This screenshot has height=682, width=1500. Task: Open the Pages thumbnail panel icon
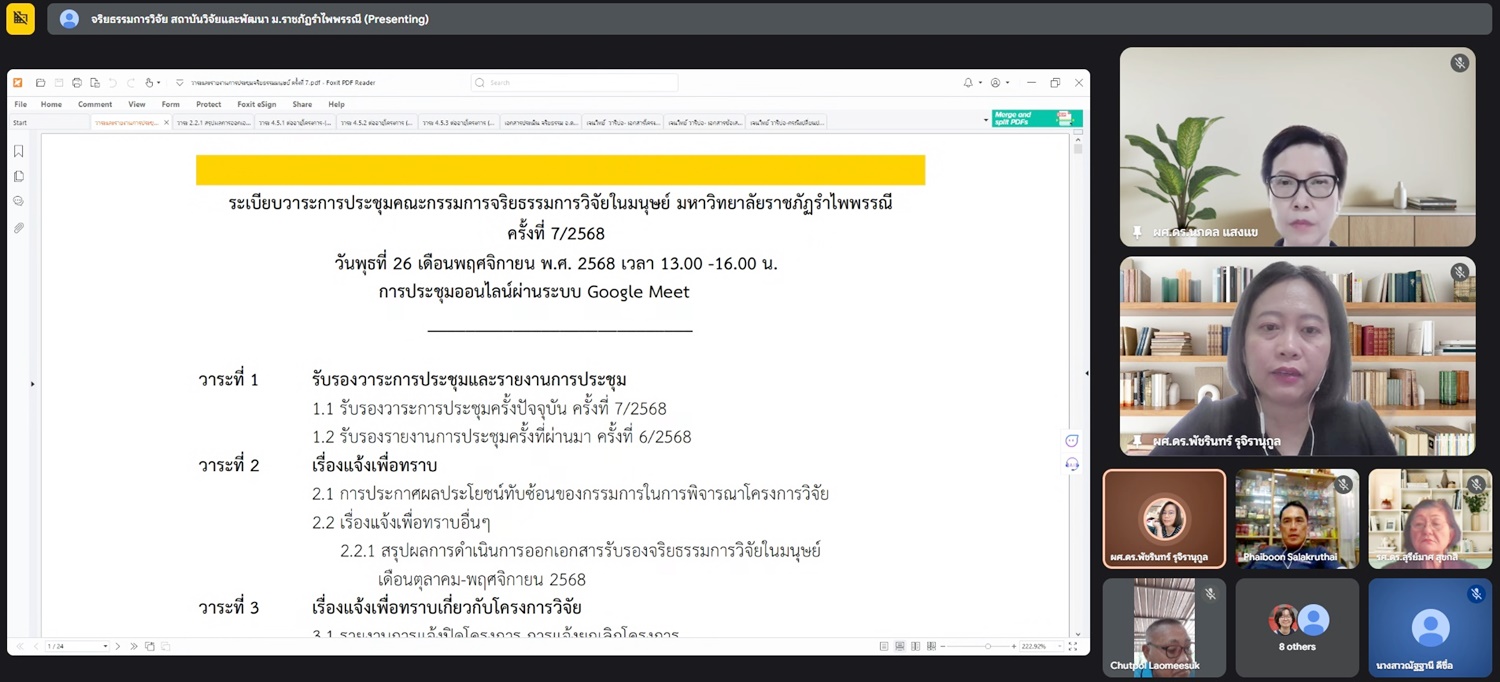click(19, 177)
